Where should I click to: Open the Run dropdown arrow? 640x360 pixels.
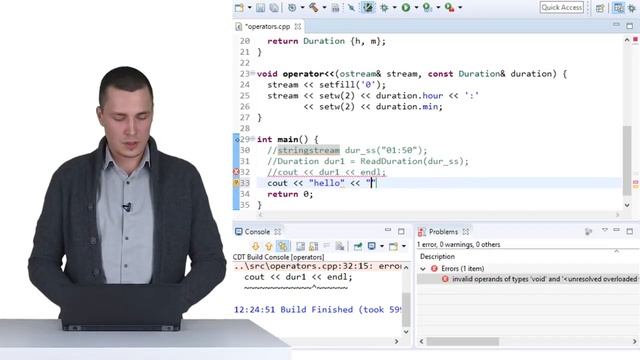(x=416, y=7)
